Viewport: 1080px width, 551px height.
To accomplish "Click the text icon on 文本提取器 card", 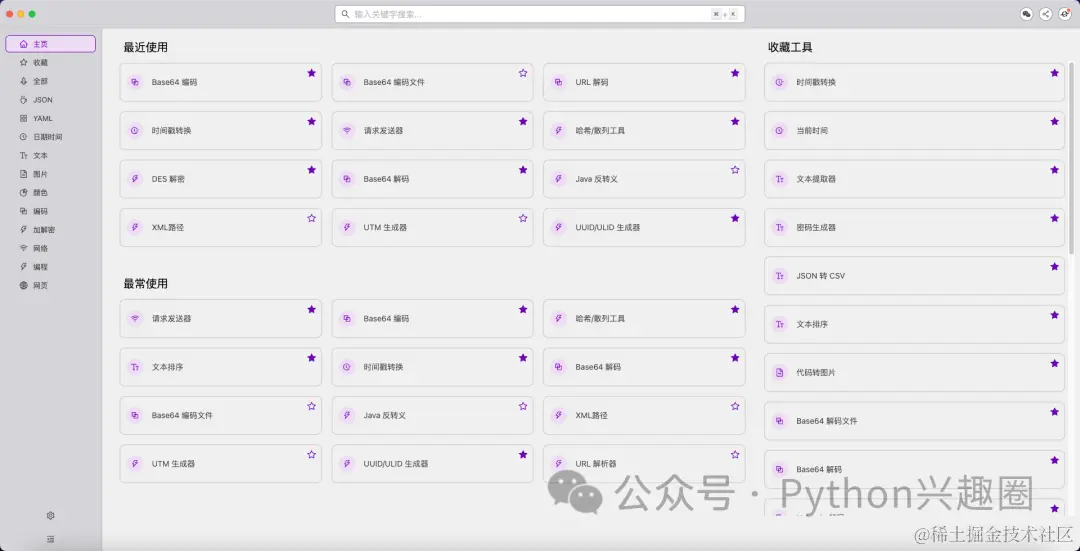I will point(780,179).
